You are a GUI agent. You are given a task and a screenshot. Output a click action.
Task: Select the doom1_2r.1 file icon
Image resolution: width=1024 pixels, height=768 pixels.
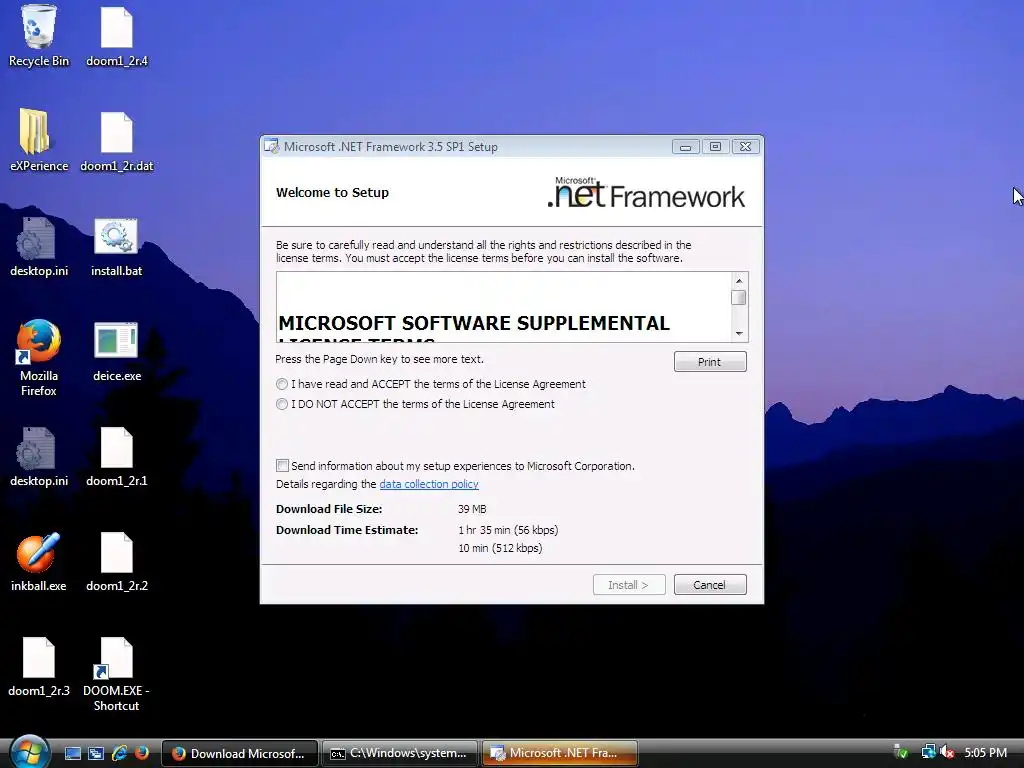(x=117, y=456)
